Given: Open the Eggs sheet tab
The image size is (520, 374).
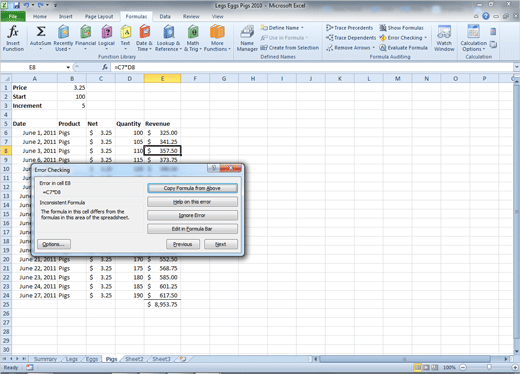Looking at the screenshot, I should coord(92,359).
